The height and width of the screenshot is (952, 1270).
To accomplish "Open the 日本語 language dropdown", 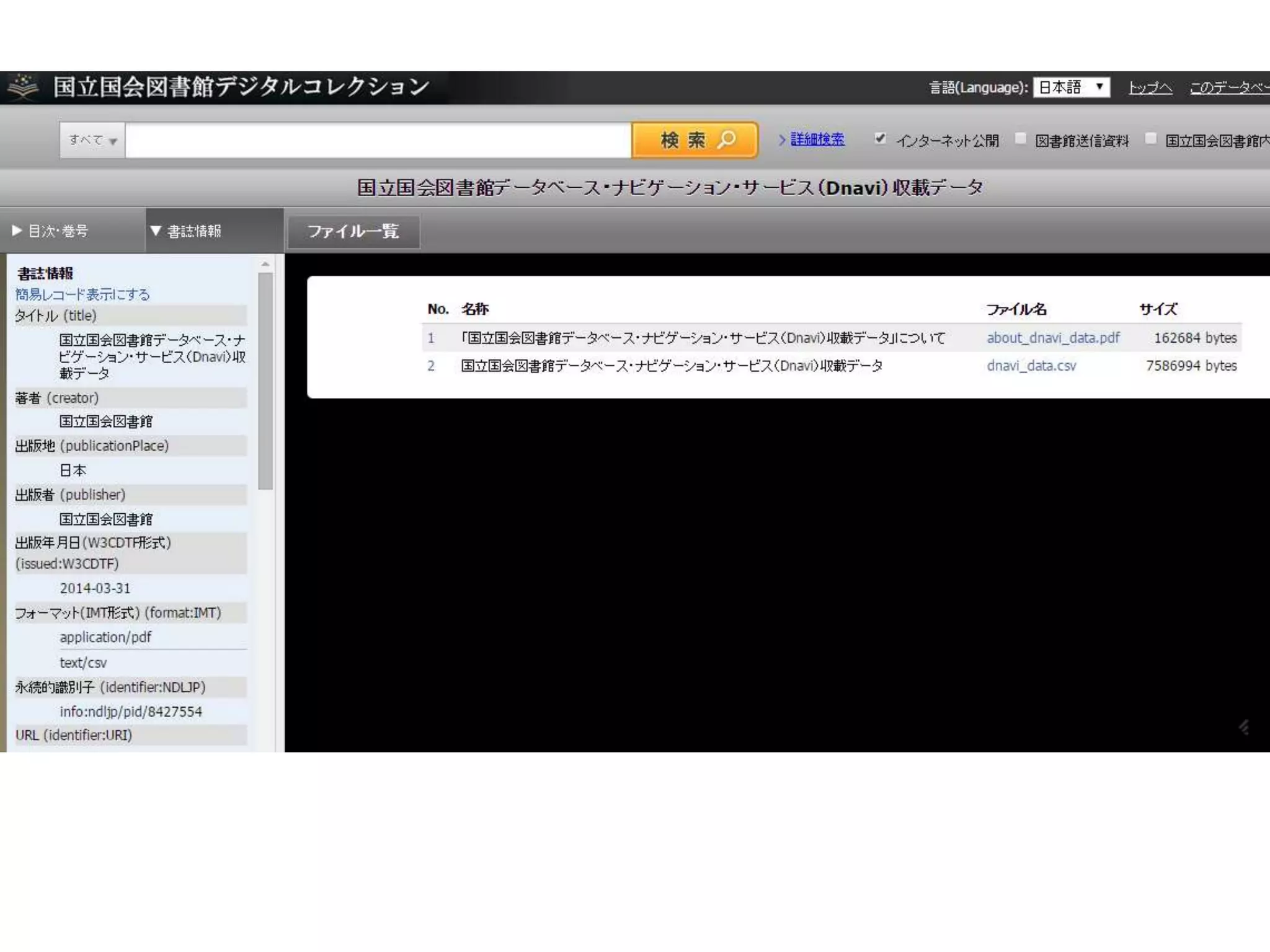I will pos(1071,87).
